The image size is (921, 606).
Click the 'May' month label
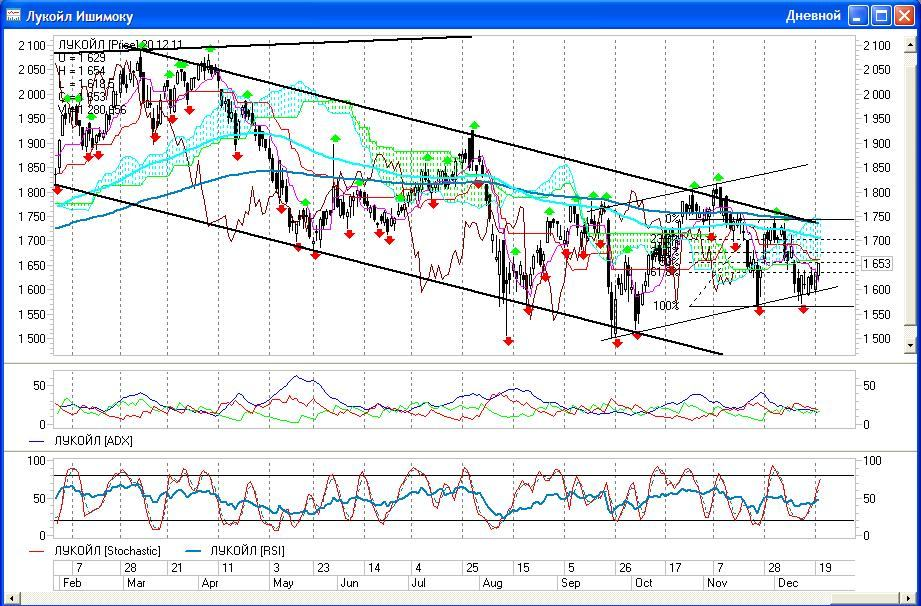pos(283,584)
